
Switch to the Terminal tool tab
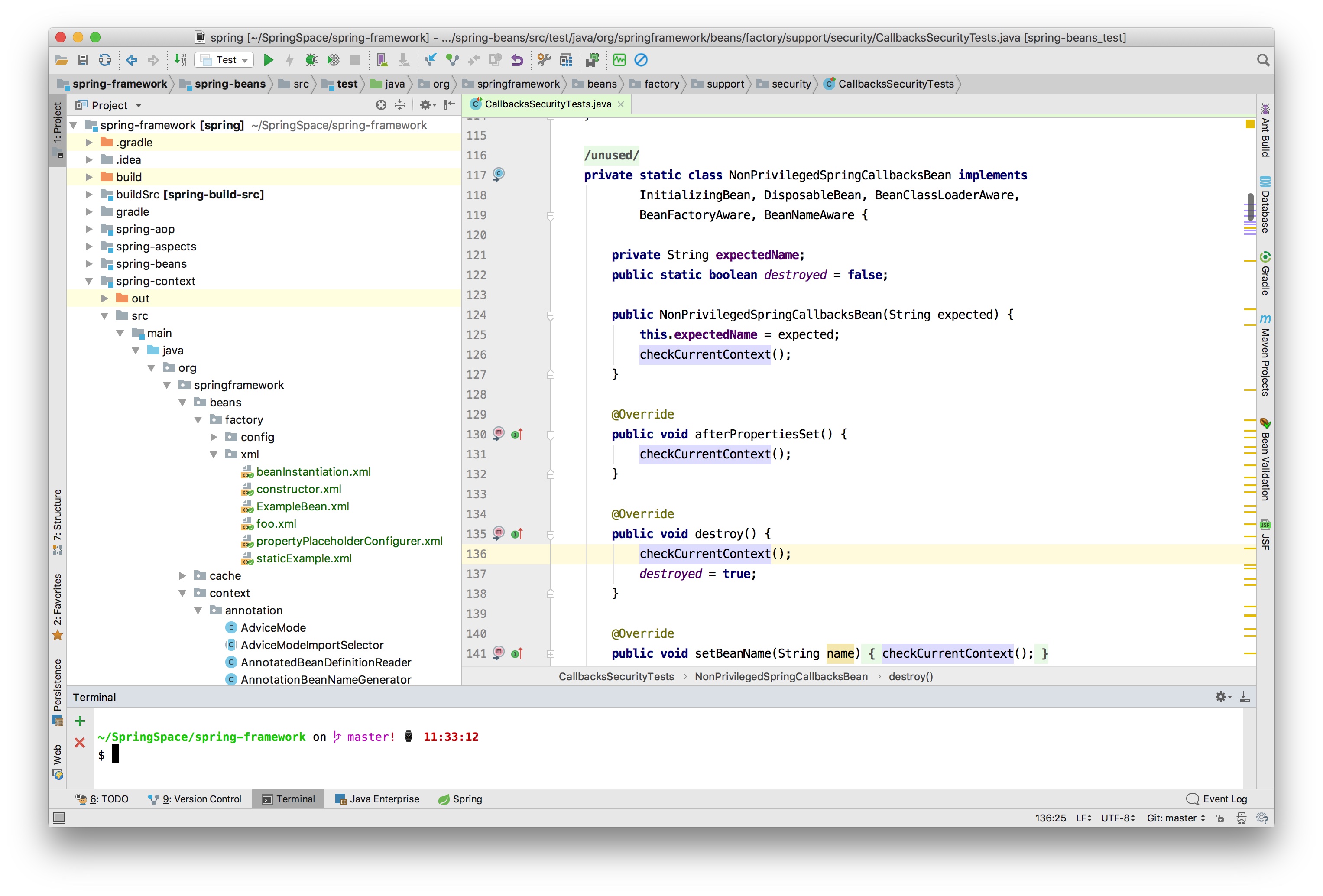point(289,799)
